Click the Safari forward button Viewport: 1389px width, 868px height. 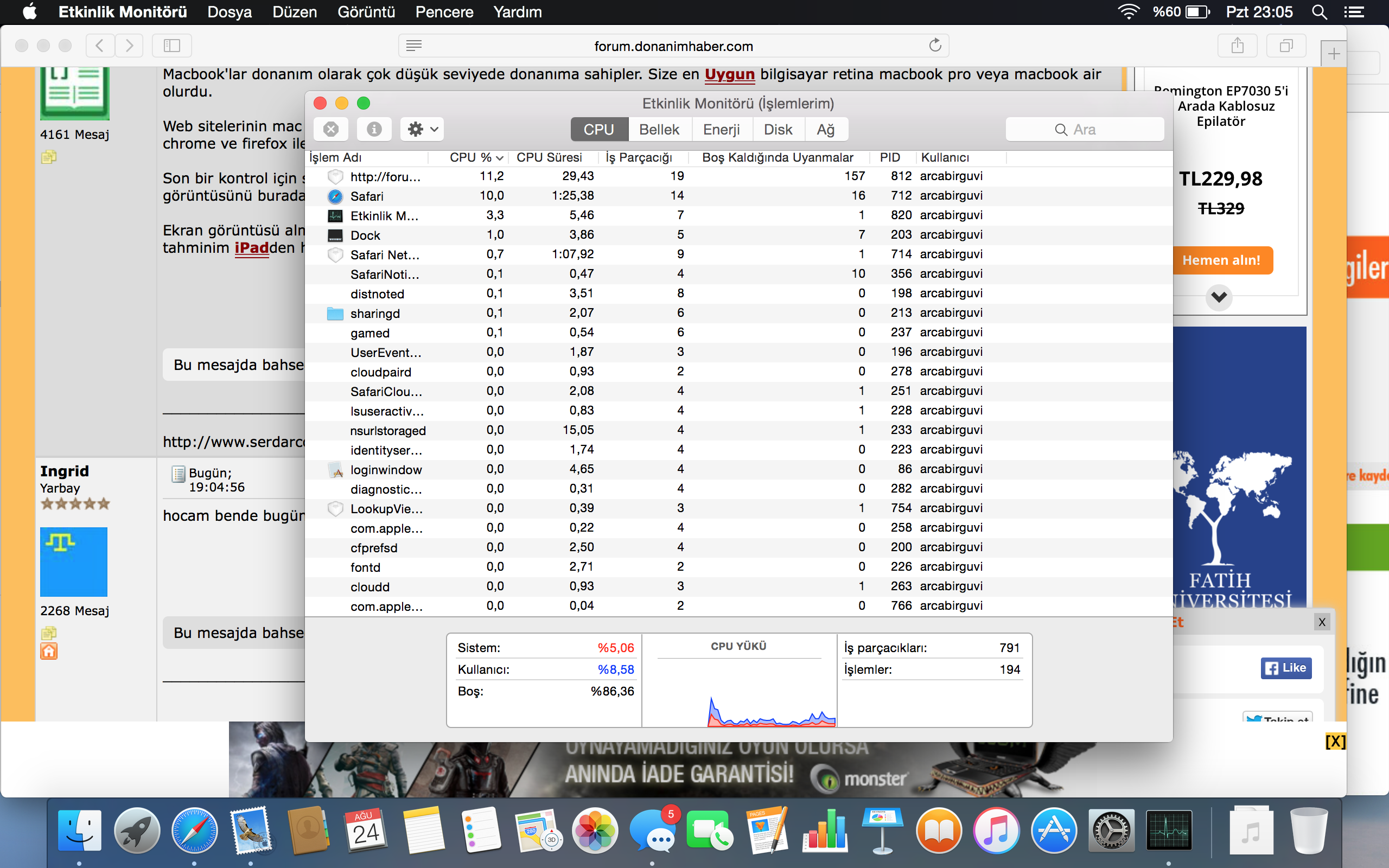tap(129, 46)
